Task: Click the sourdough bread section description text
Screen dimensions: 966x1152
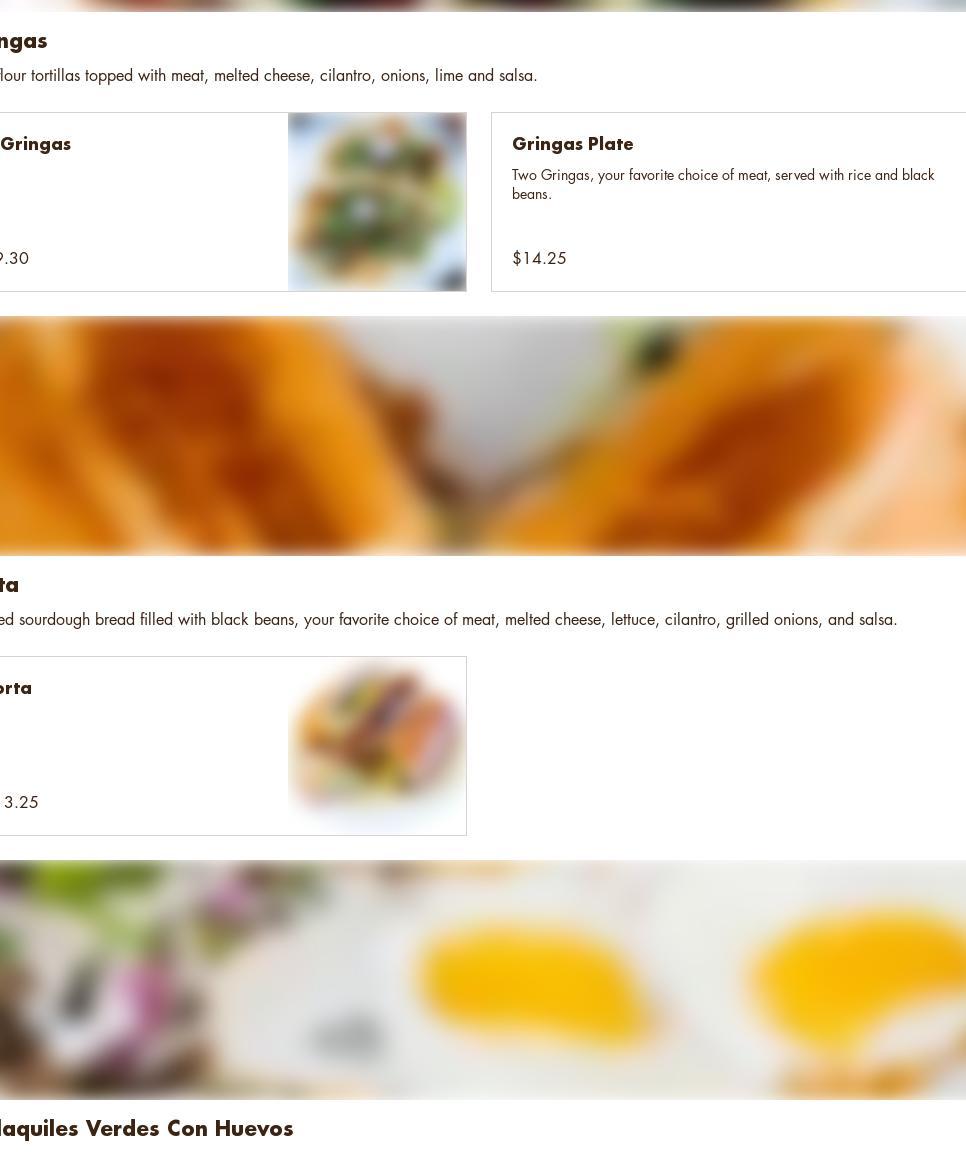Action: pos(449,620)
